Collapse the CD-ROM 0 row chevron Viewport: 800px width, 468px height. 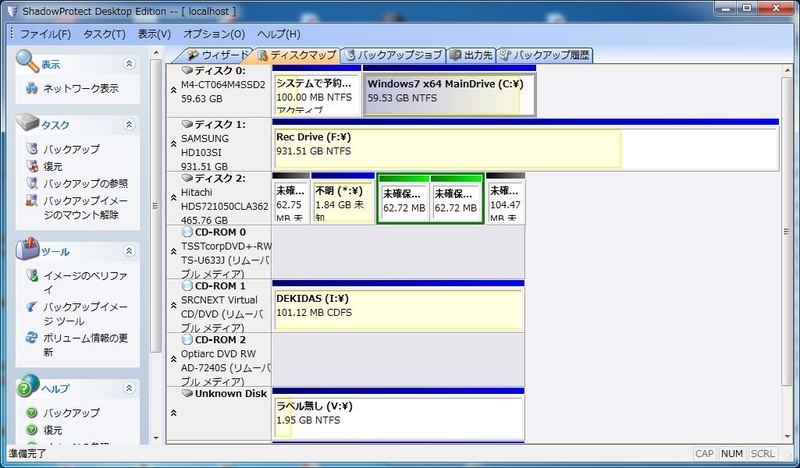tap(173, 251)
